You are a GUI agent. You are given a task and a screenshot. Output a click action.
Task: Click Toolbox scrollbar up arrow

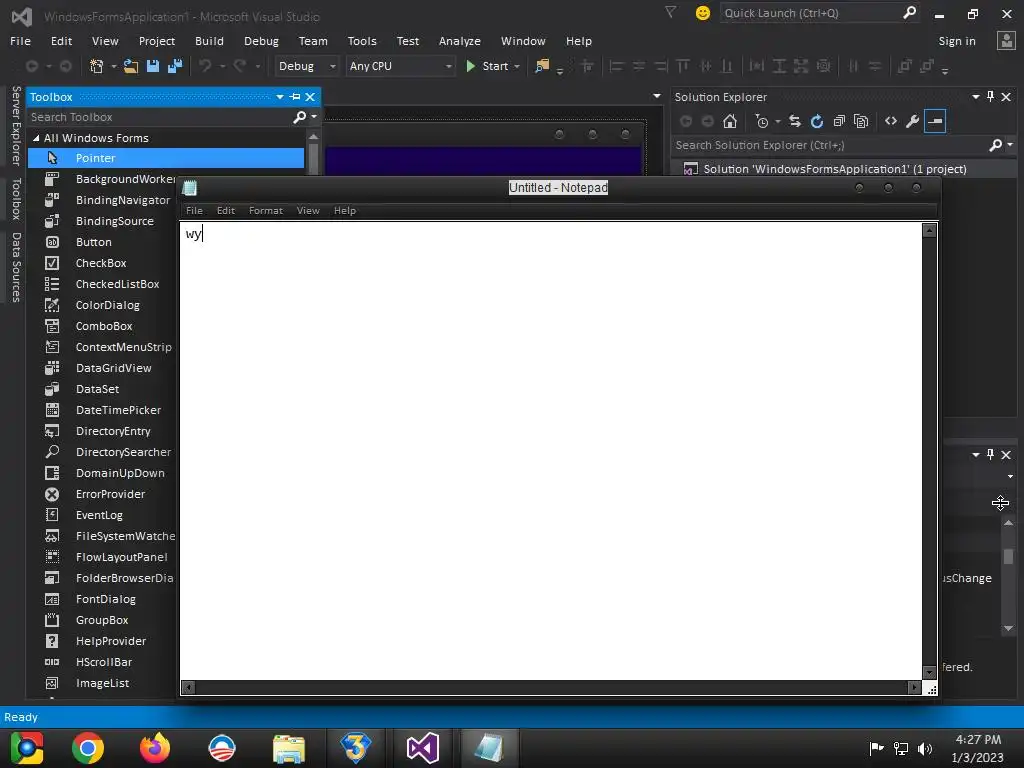[x=313, y=137]
